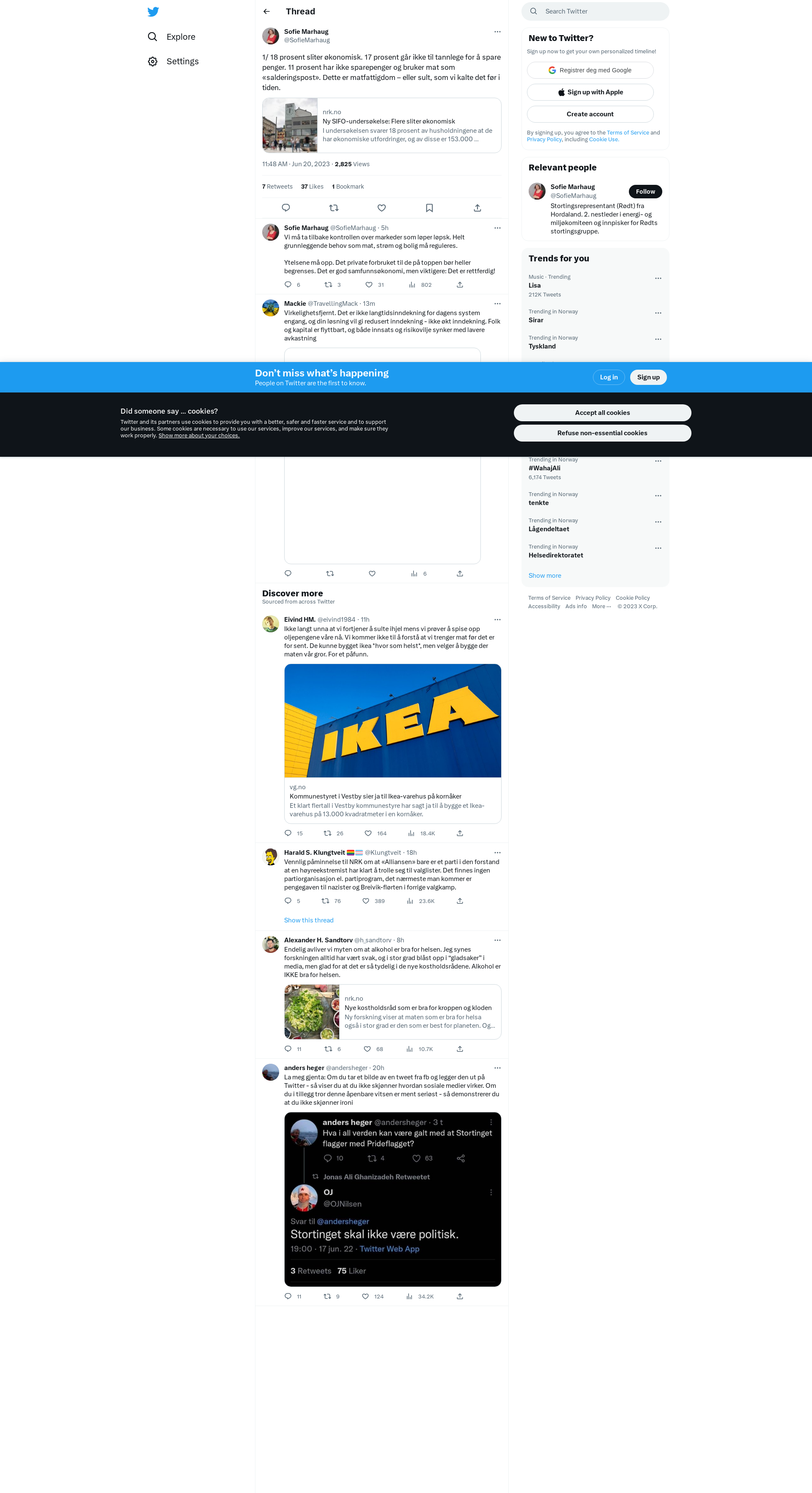Viewport: 812px width, 1493px height.
Task: Open options for the tenkte trend
Action: 658,496
